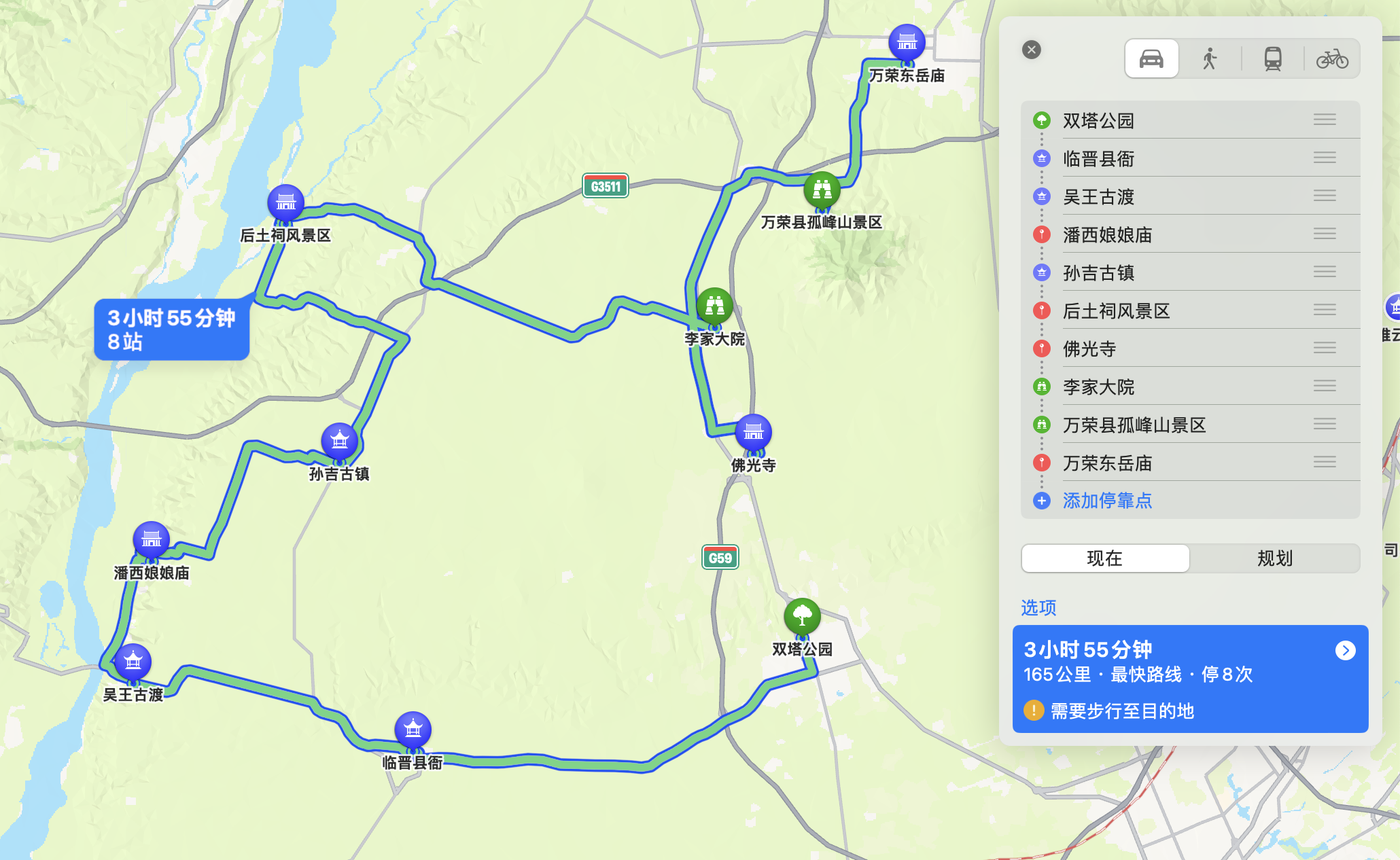The image size is (1400, 860).
Task: Select 李家大院 stop in the list
Action: click(x=1190, y=387)
